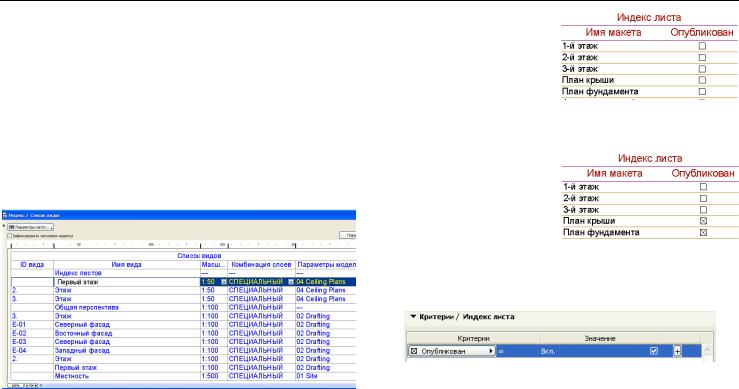Viewport: 739px width, 389px height.
Task: Click the Северный фасад name in row E-03
Action: tap(82, 341)
